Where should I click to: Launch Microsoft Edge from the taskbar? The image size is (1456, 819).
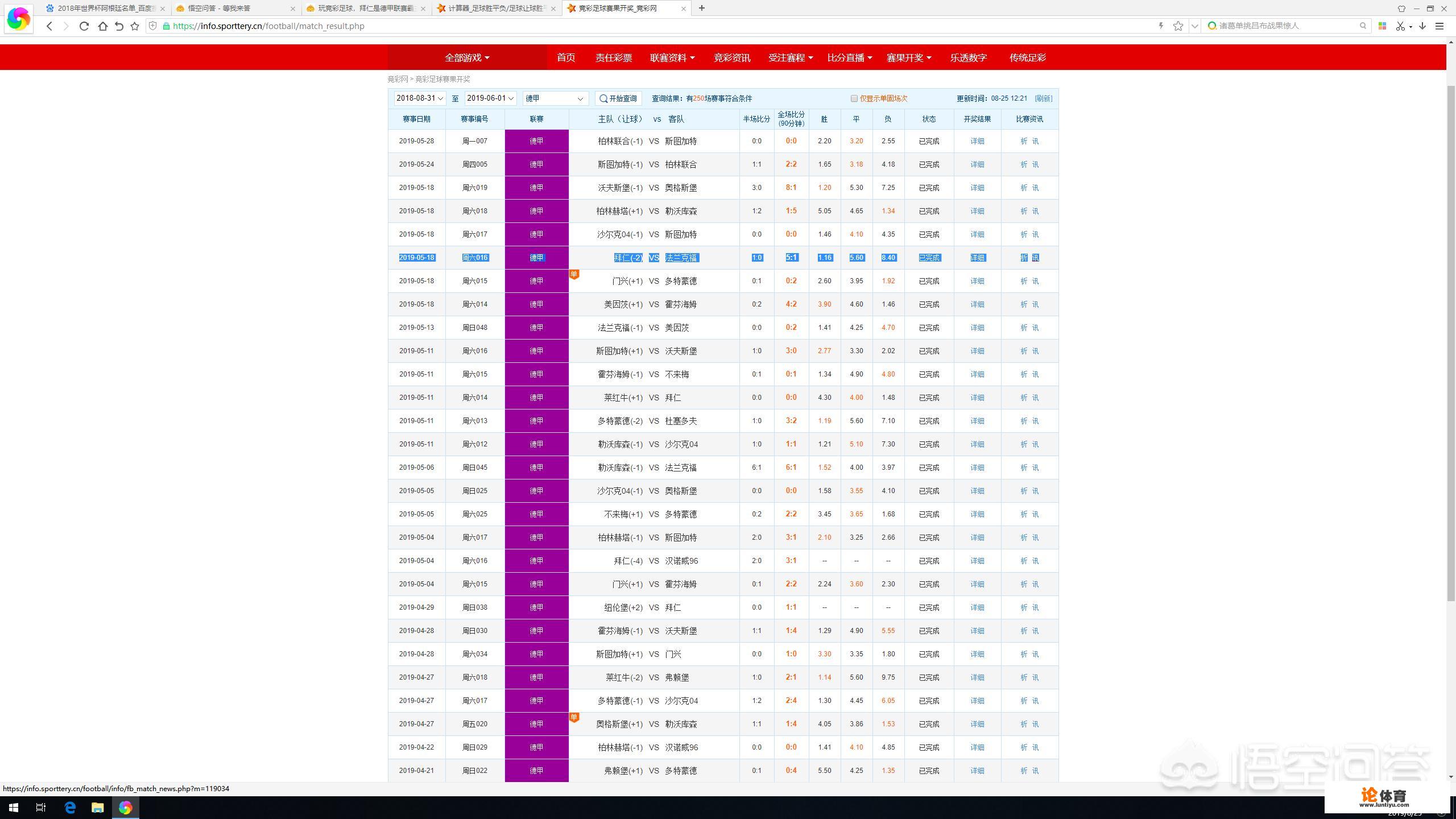pyautogui.click(x=70, y=807)
